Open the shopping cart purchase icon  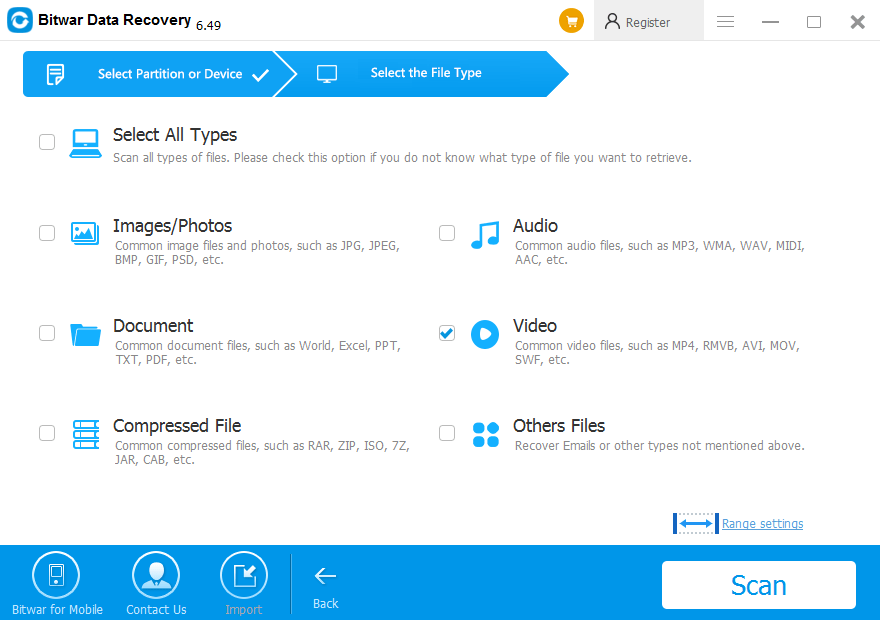pyautogui.click(x=571, y=21)
